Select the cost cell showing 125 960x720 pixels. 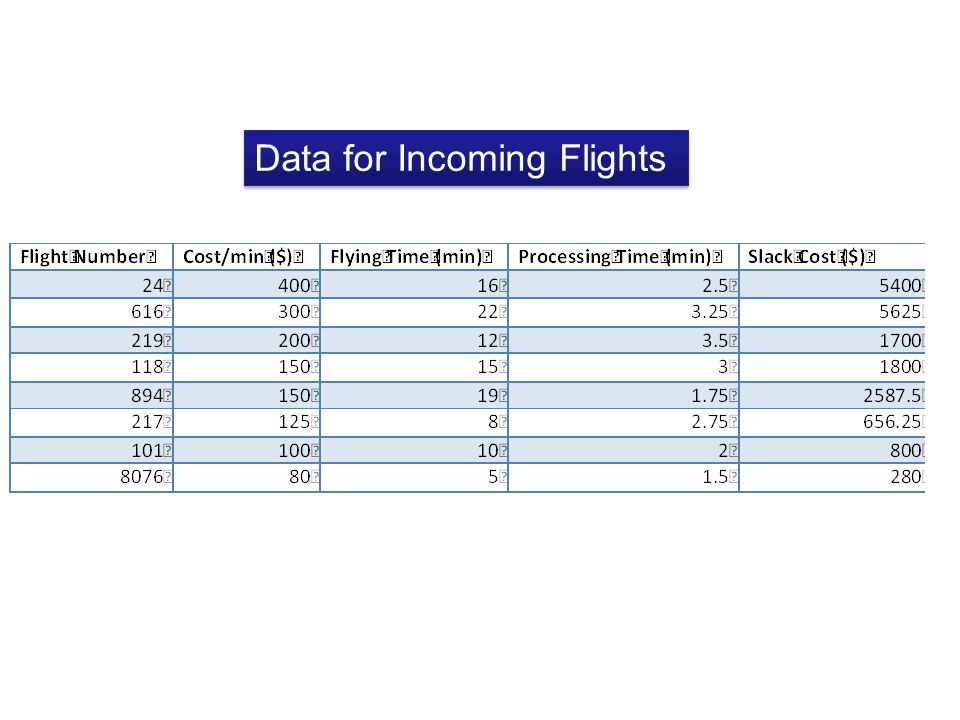point(247,422)
